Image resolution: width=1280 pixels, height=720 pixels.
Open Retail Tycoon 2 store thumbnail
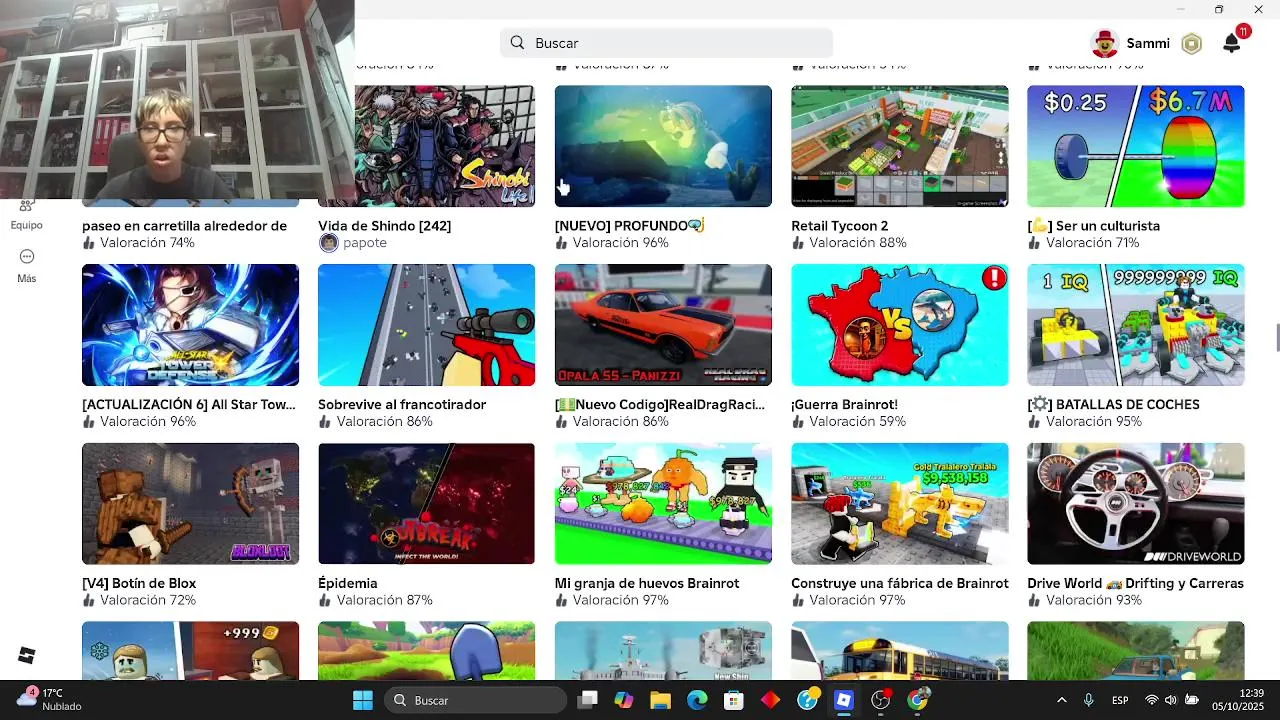(900, 146)
